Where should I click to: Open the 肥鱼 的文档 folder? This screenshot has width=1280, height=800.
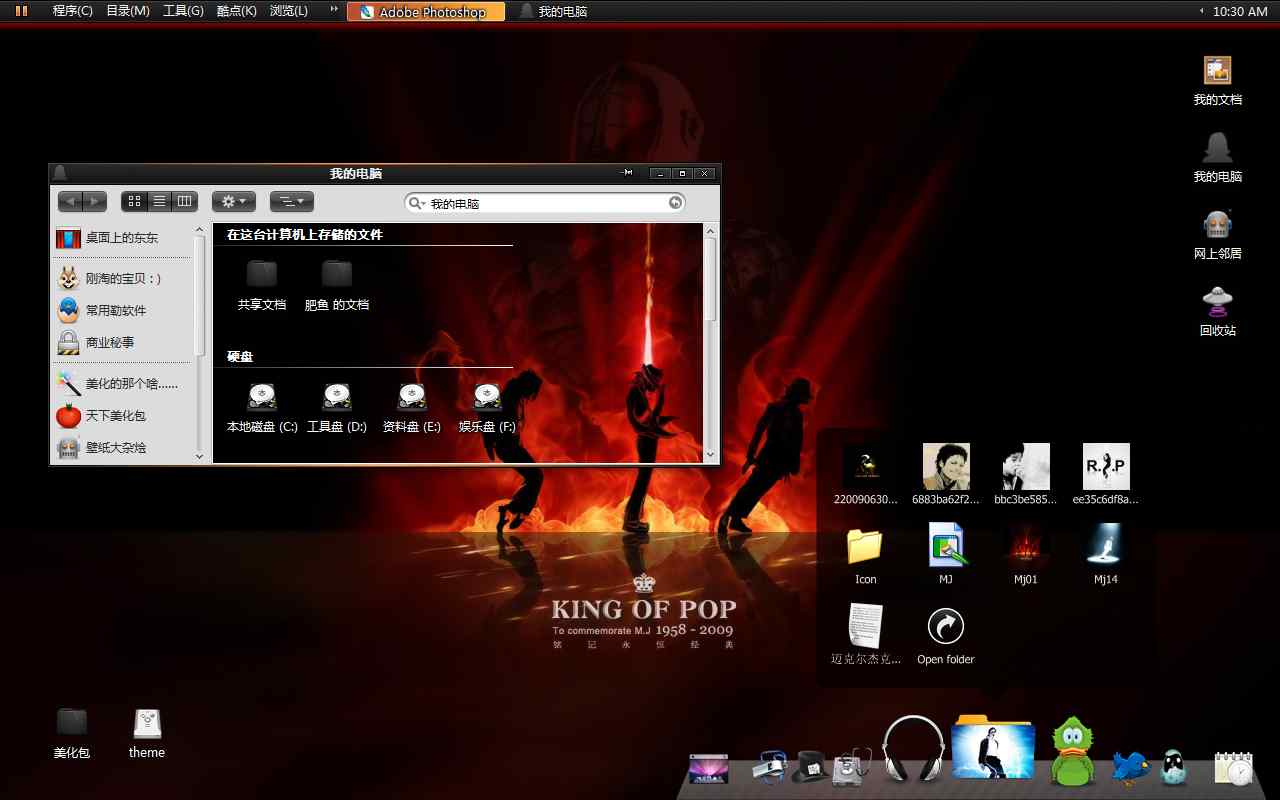(x=337, y=285)
